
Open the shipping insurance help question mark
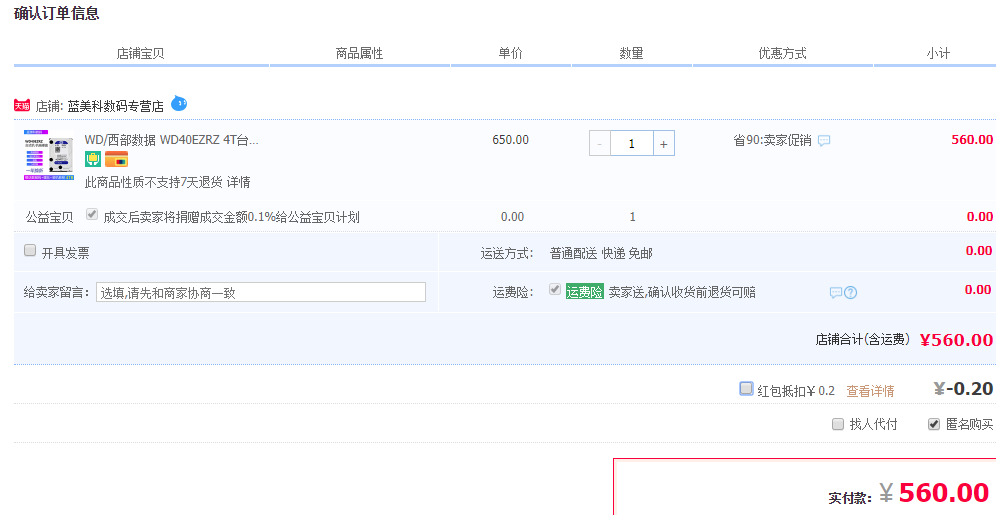point(851,293)
